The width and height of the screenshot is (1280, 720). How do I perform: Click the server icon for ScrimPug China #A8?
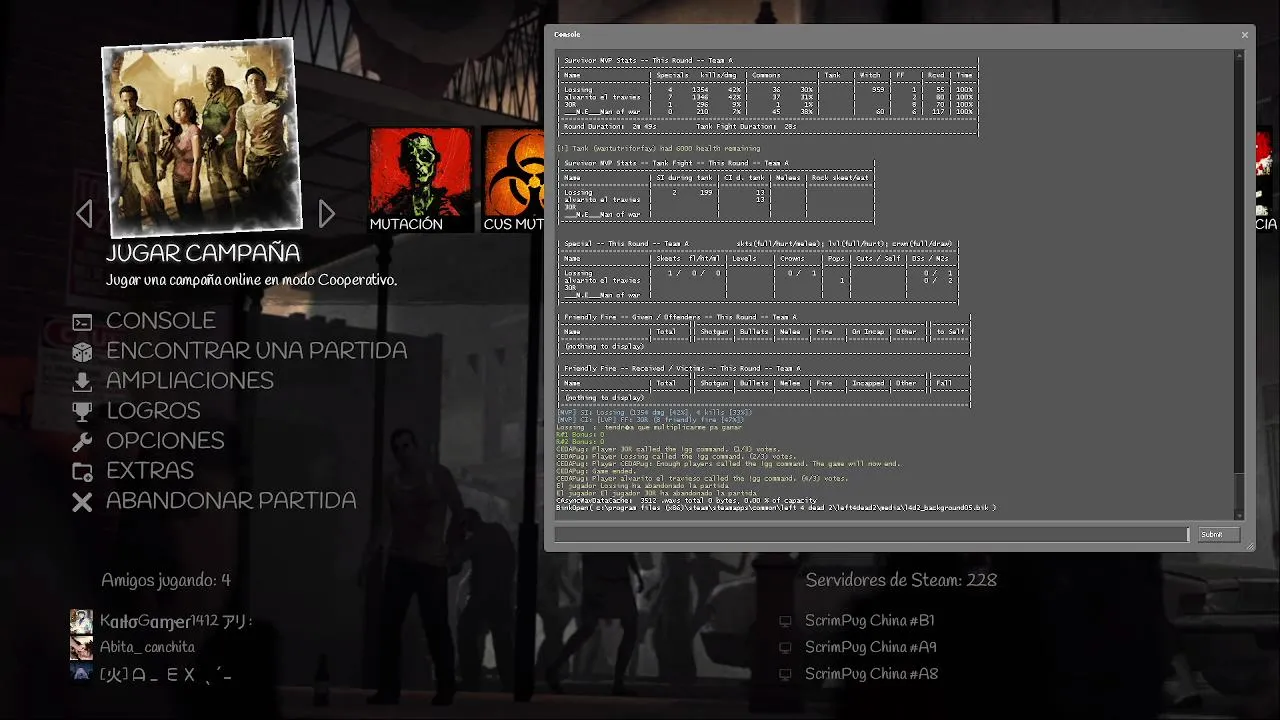coord(785,675)
